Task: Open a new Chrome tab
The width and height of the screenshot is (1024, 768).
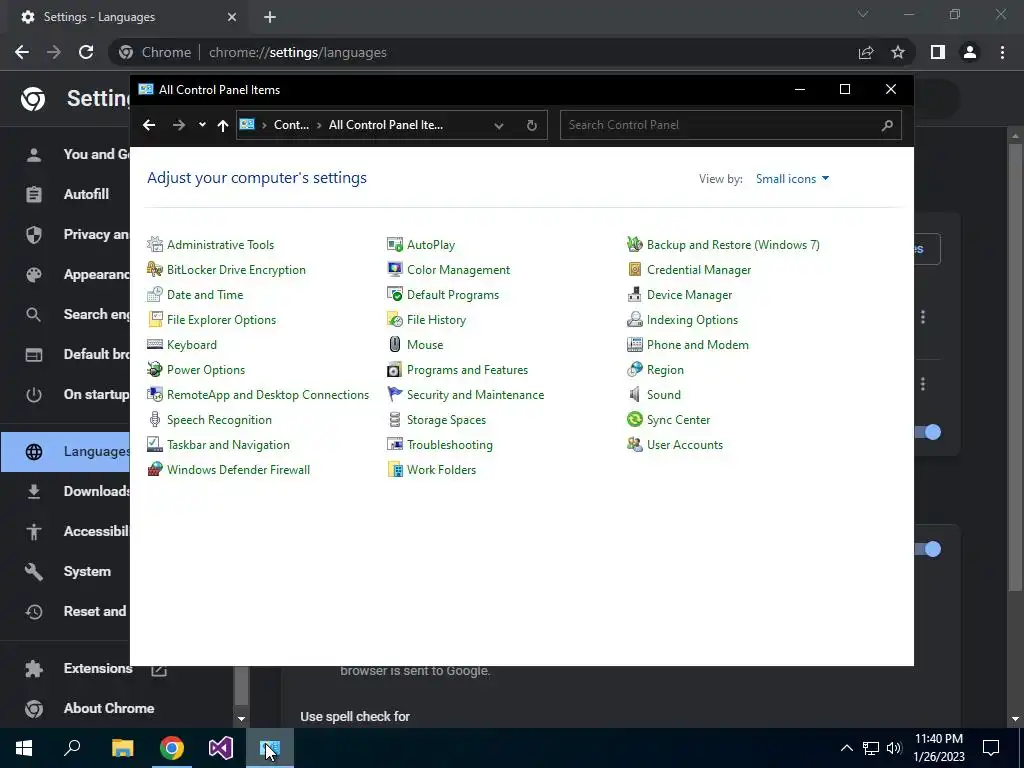Action: pos(270,17)
